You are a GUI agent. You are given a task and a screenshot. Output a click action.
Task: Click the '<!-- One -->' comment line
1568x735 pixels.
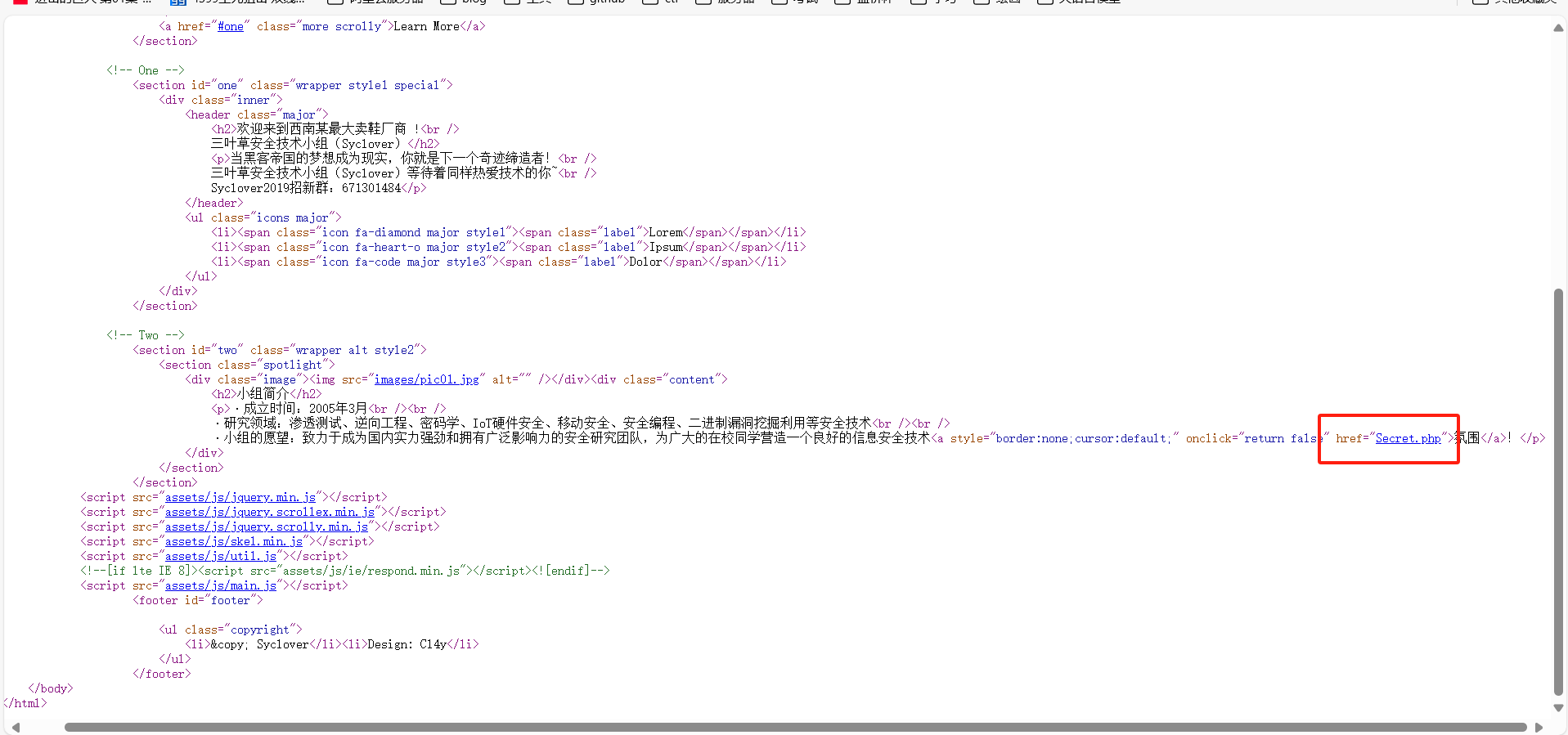click(x=146, y=70)
